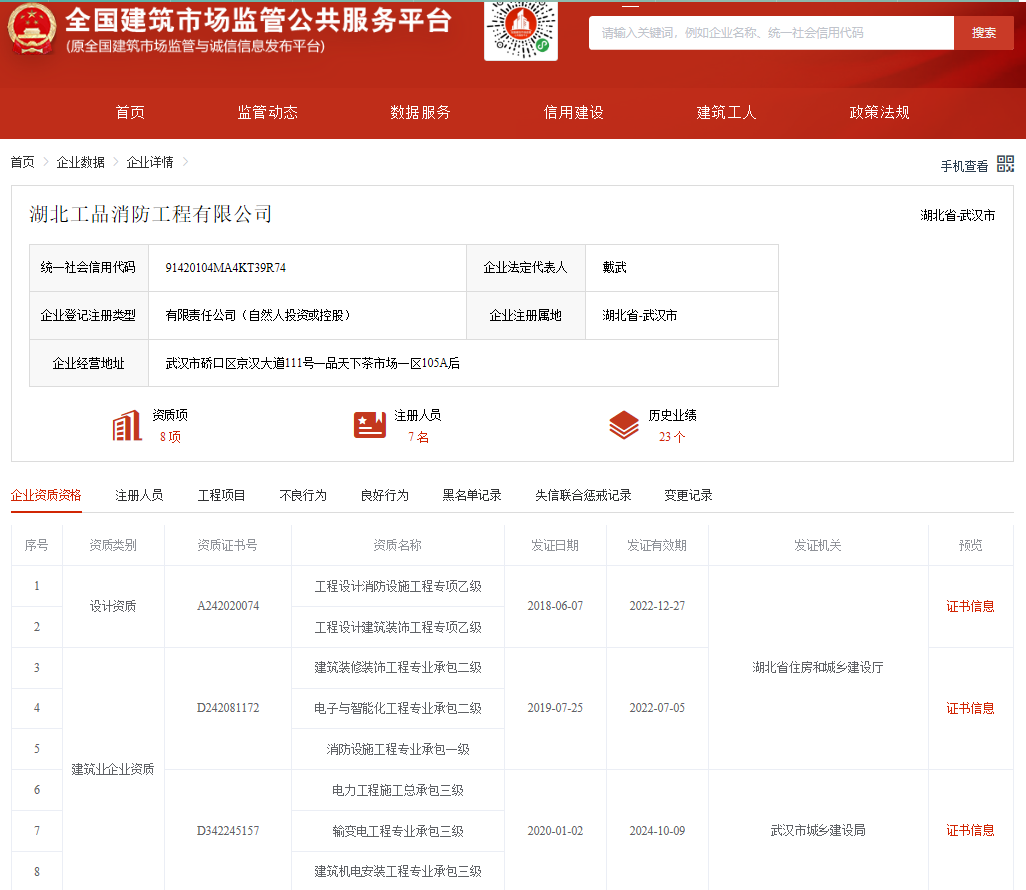Click 消防设施工程专业承包一级 qualification
1026x890 pixels.
398,749
